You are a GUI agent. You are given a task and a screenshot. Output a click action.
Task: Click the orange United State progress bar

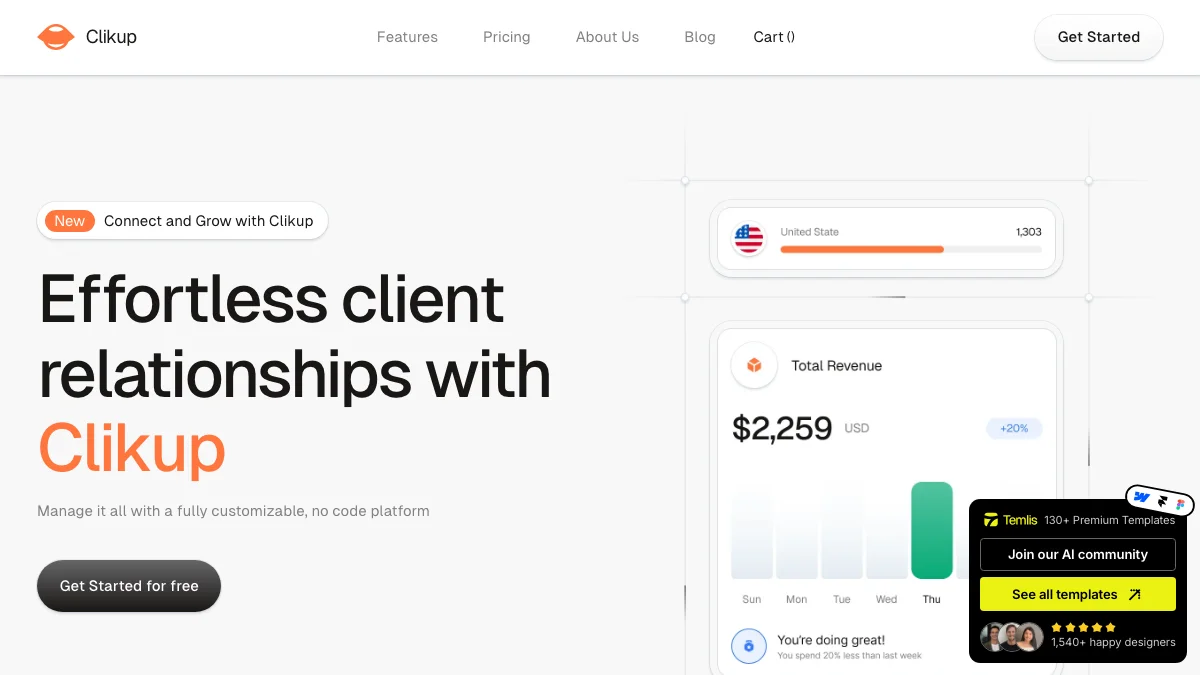coord(862,249)
